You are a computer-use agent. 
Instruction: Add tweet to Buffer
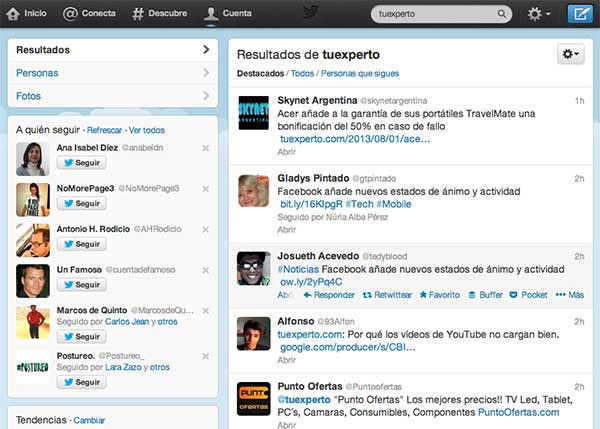(485, 295)
